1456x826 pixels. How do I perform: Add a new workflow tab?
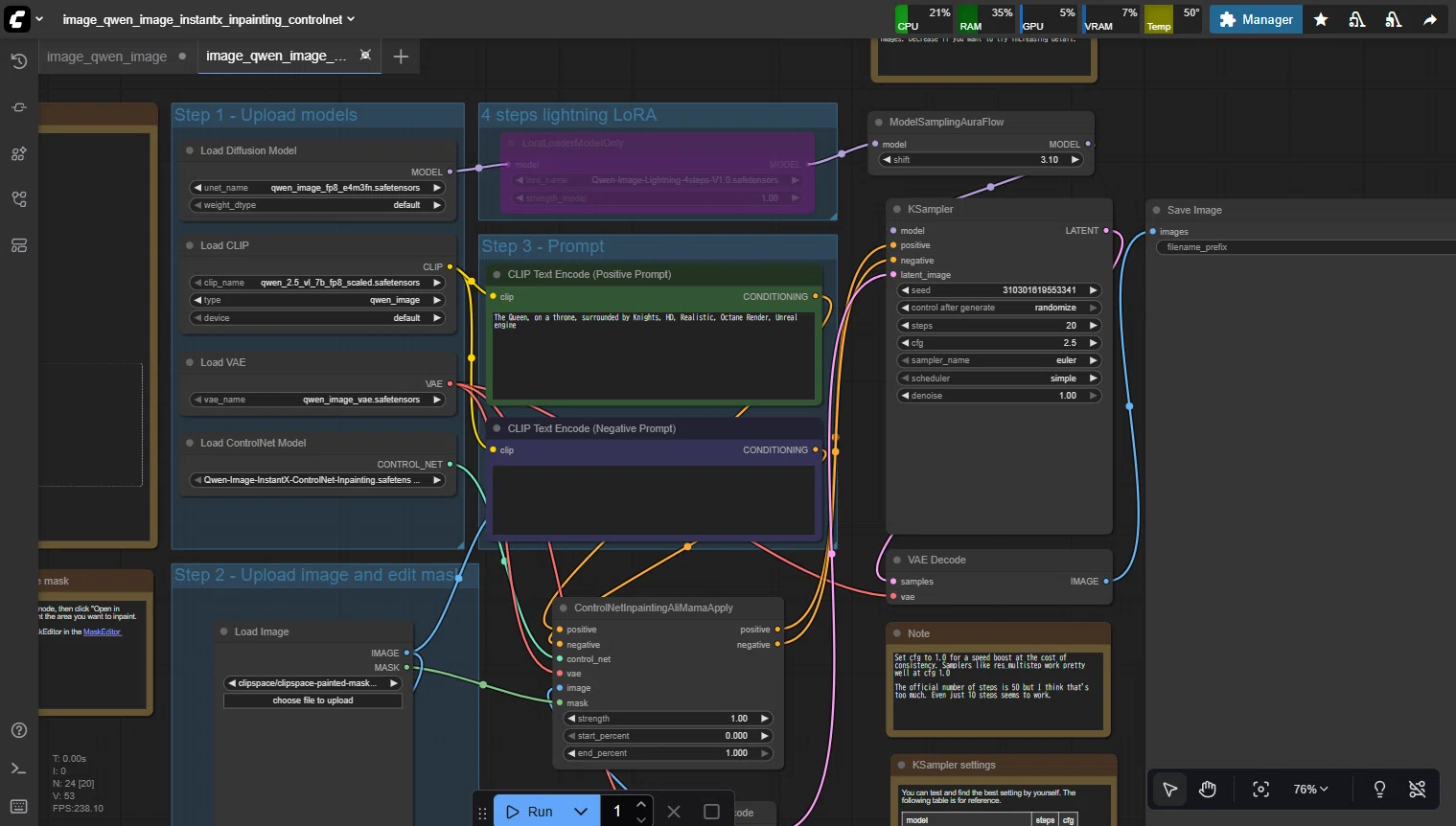(x=401, y=57)
